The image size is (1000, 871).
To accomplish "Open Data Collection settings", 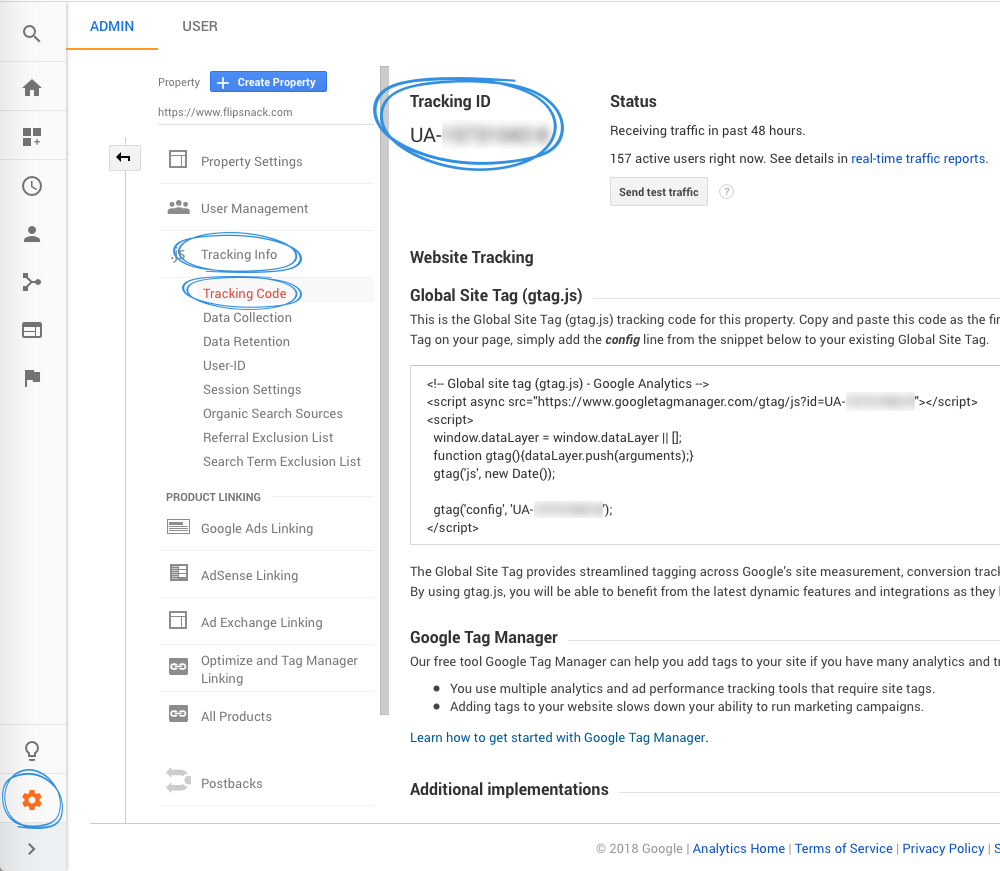I will [x=247, y=318].
